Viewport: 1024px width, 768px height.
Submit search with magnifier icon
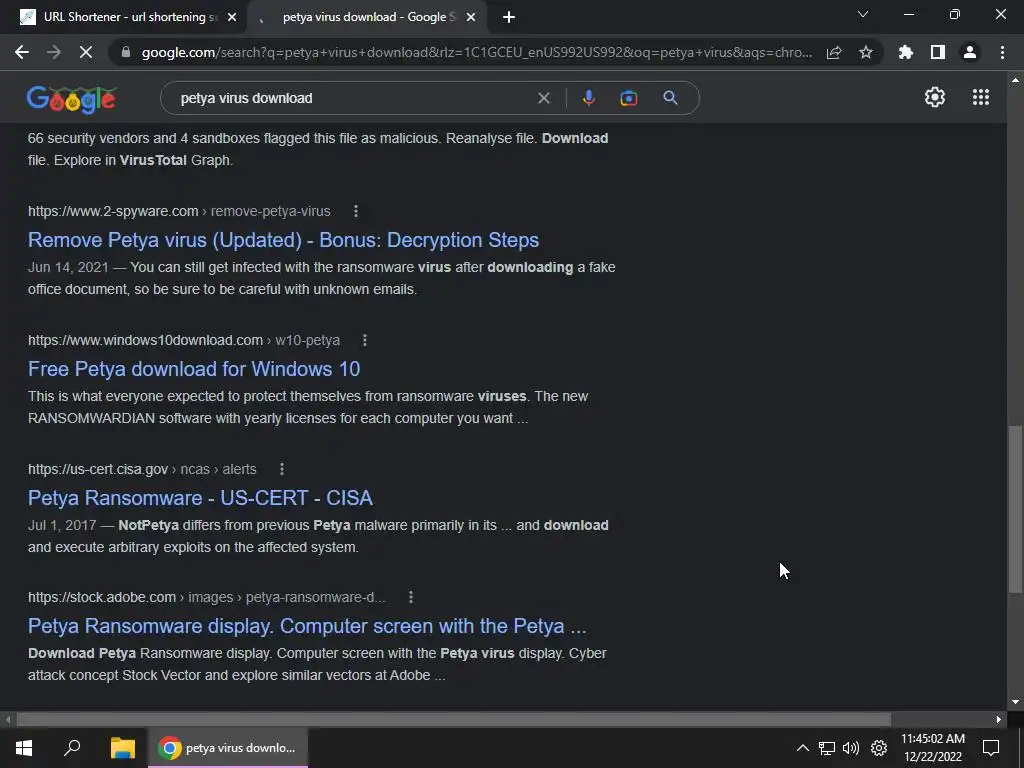[670, 98]
